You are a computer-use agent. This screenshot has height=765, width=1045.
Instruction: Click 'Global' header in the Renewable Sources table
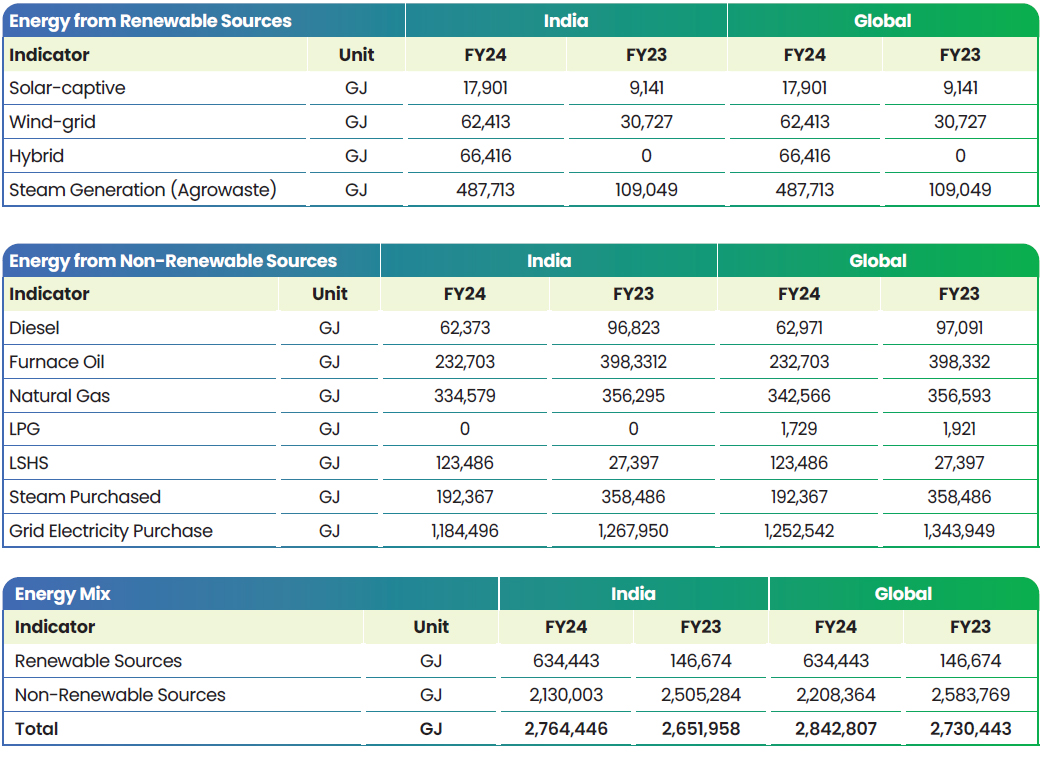[882, 21]
